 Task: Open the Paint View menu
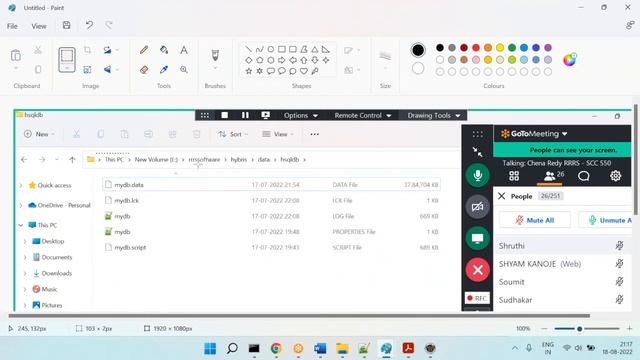39,26
